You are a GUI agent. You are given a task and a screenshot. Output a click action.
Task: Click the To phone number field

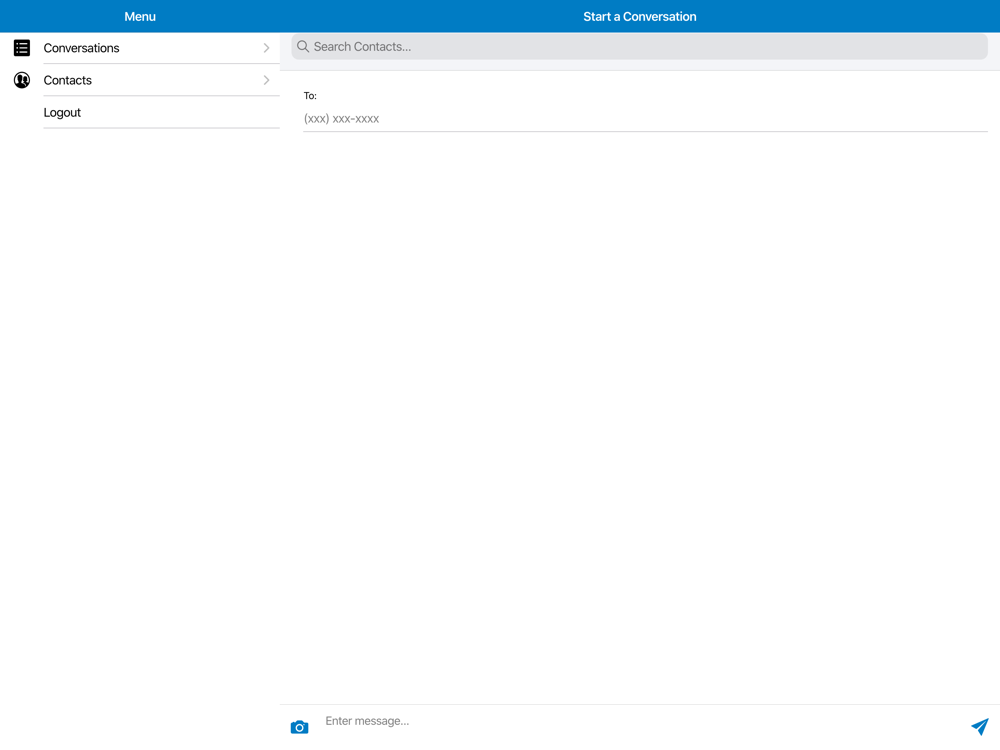click(x=645, y=119)
